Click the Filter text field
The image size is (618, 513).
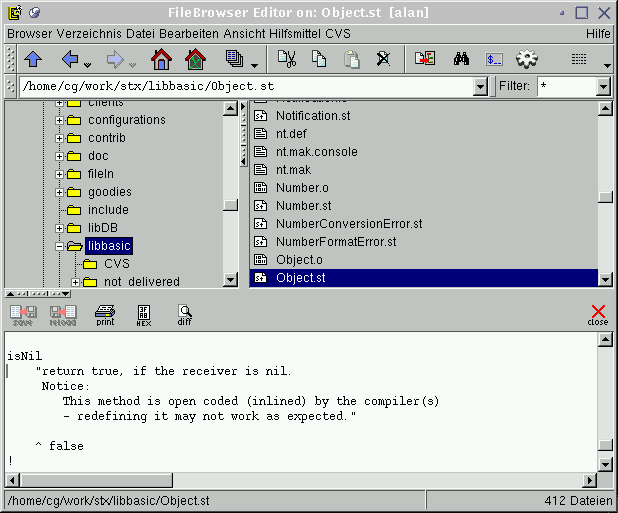[x=567, y=86]
